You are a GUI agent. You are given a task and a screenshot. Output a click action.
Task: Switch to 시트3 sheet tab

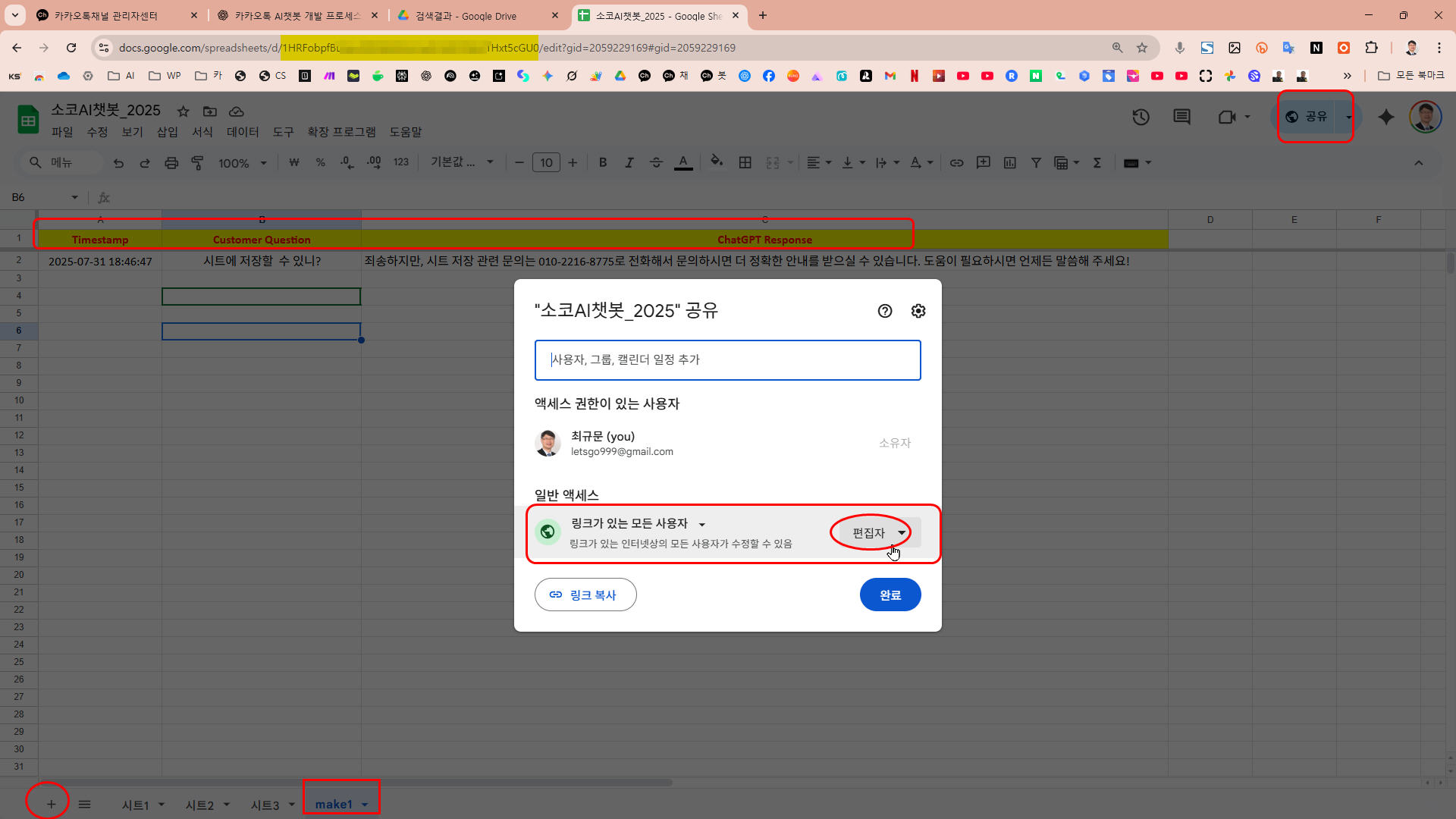[265, 805]
